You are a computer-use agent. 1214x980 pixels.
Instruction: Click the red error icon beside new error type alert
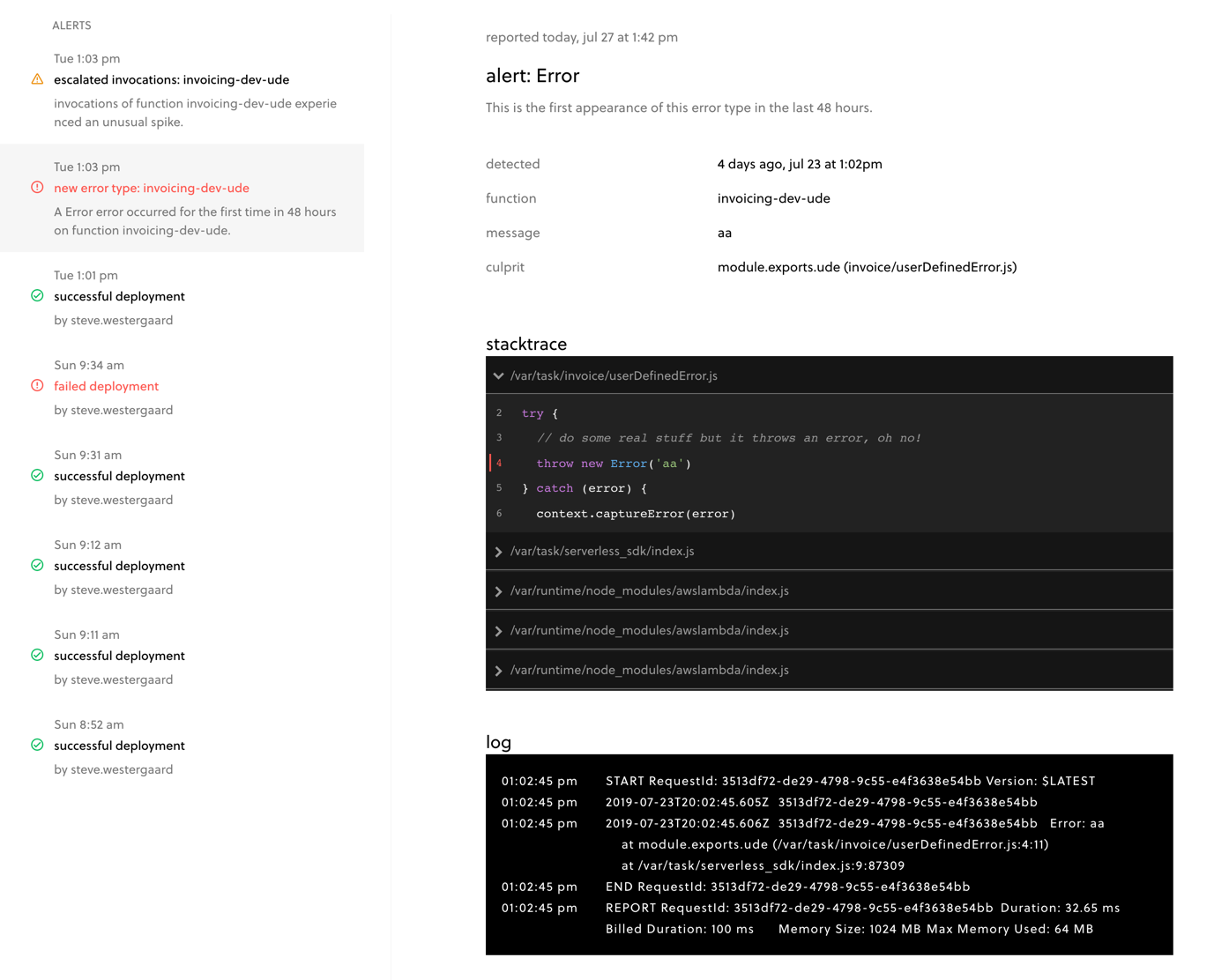(36, 187)
